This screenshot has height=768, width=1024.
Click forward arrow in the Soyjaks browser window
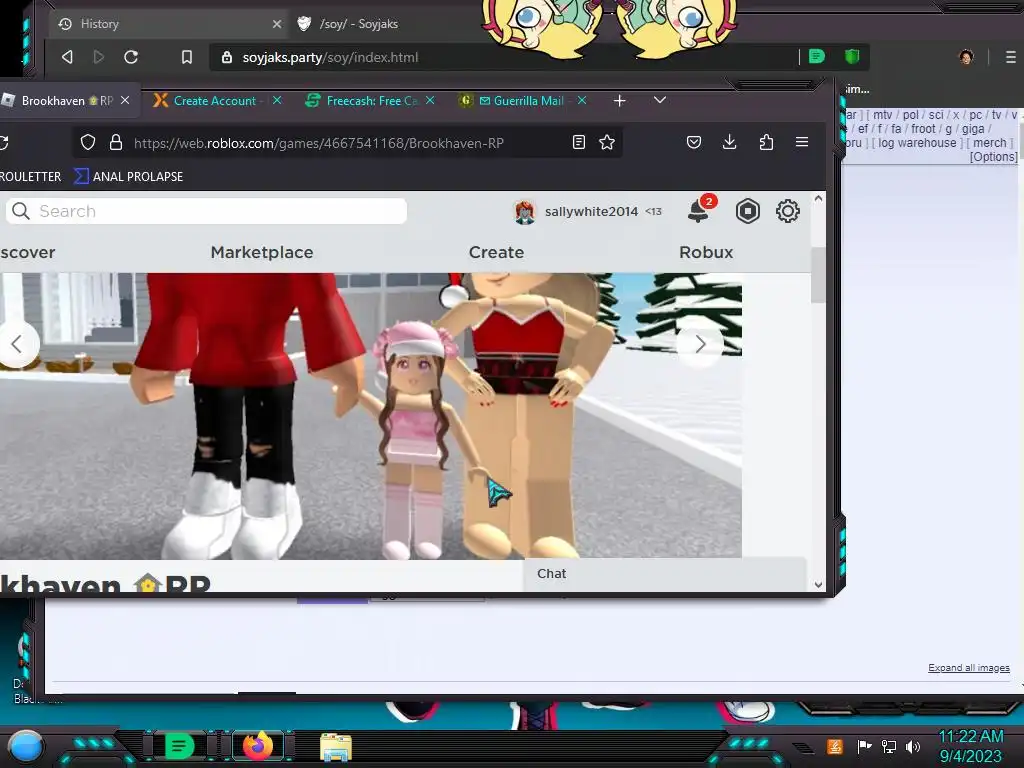pos(99,57)
